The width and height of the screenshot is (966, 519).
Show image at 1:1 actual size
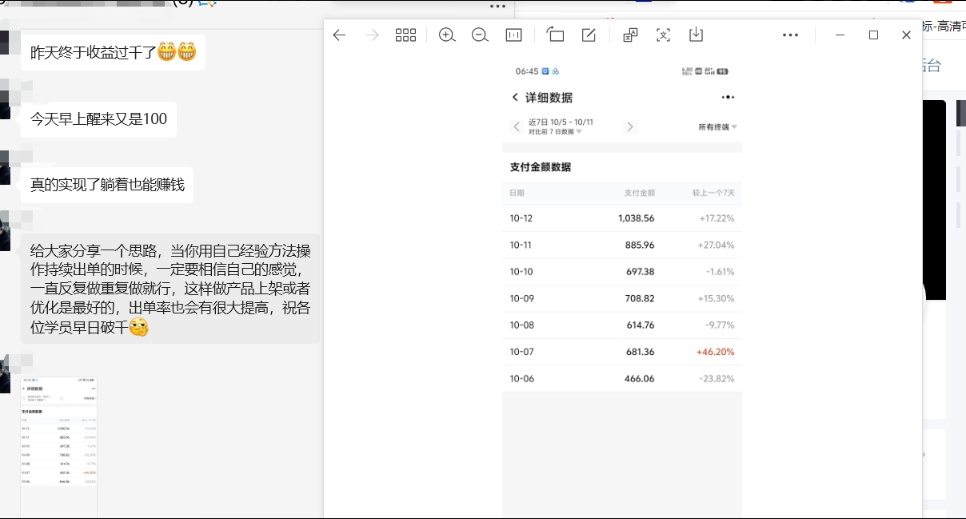pyautogui.click(x=514, y=35)
